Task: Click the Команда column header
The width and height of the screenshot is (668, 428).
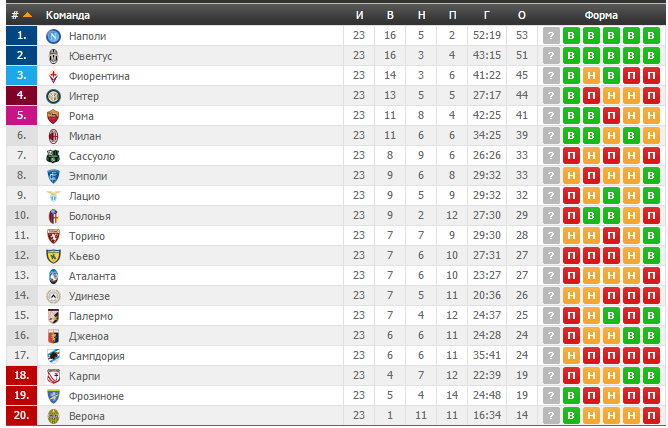Action: (x=68, y=15)
